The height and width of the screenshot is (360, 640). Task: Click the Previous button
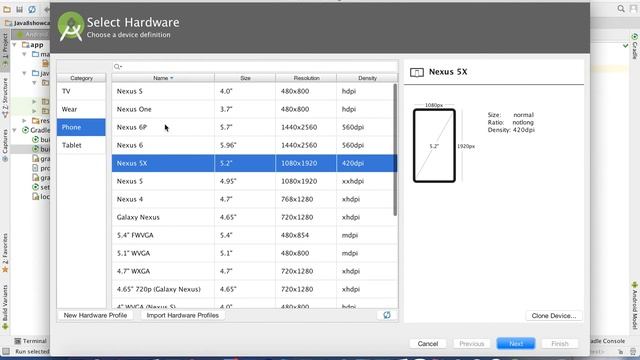pyautogui.click(x=471, y=344)
